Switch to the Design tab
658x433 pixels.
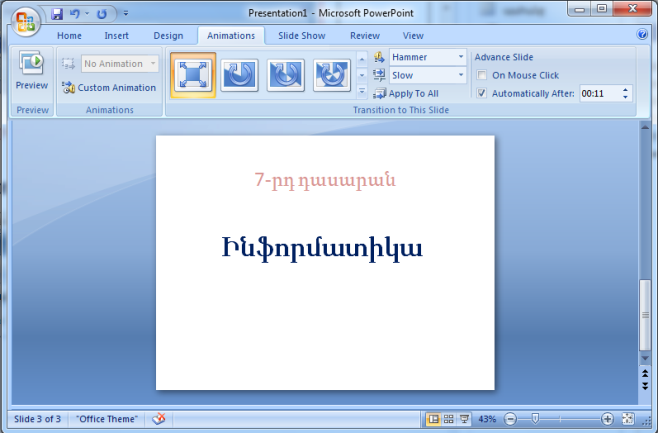point(168,36)
